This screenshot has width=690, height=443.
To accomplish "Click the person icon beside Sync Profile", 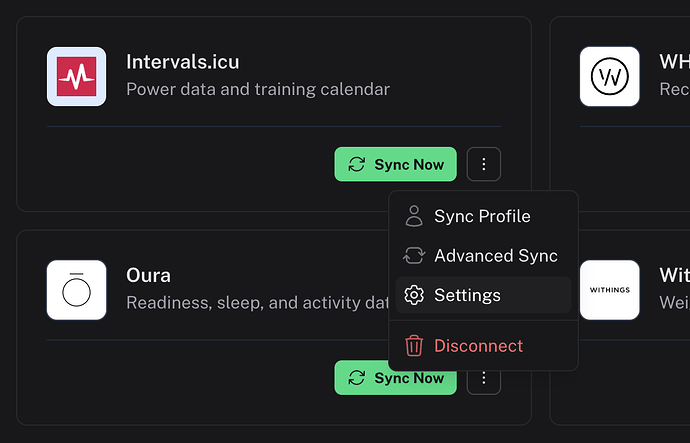I will click(414, 216).
